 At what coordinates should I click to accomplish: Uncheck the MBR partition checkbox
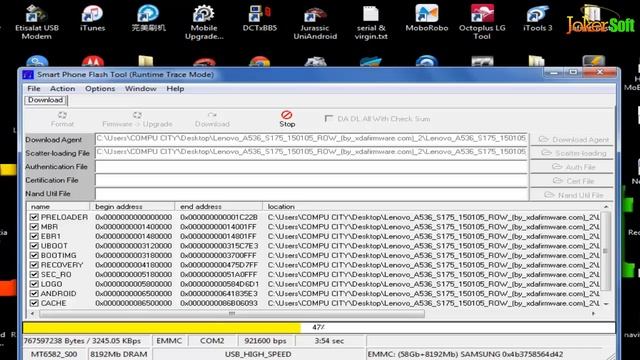coord(34,227)
